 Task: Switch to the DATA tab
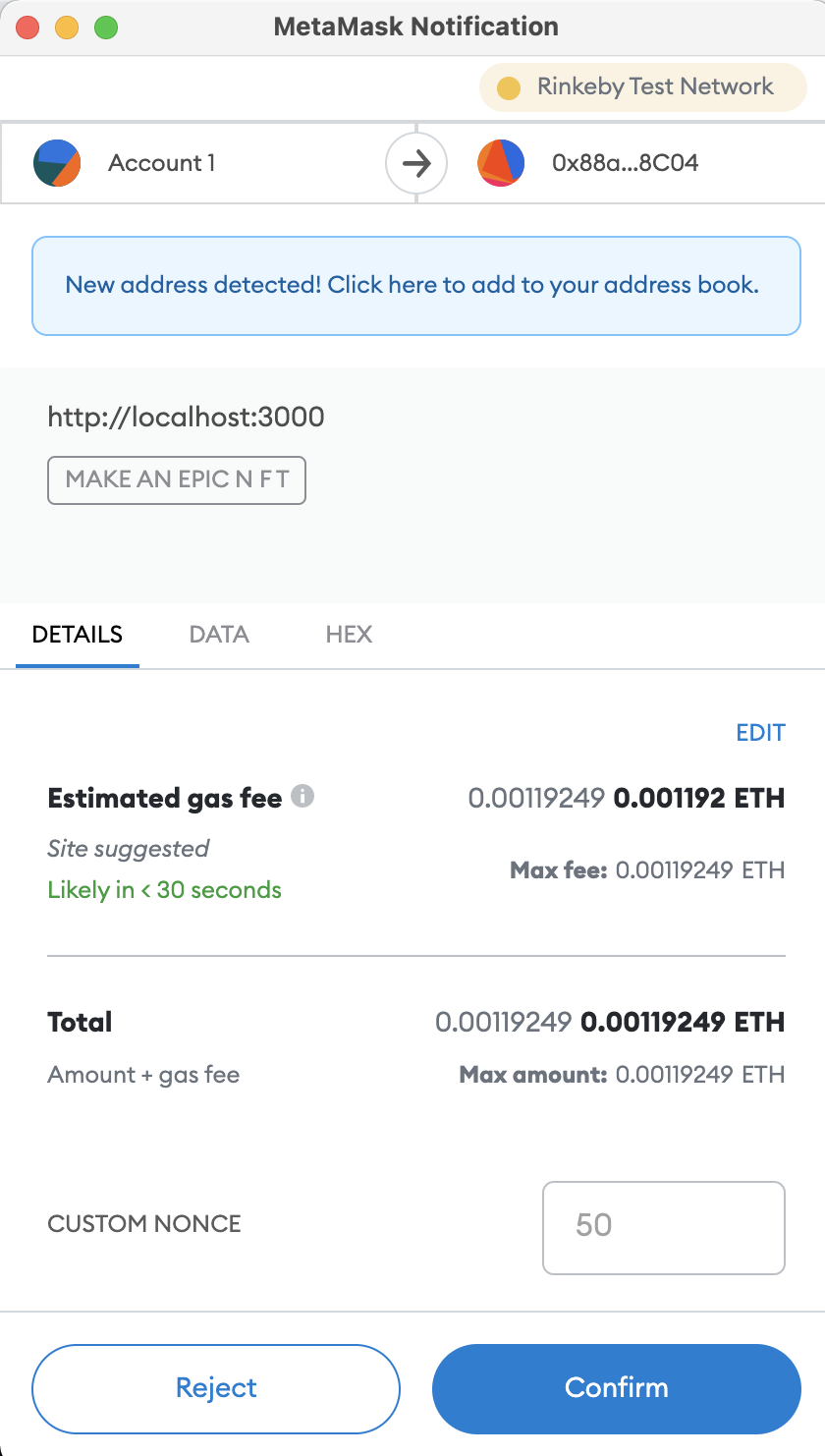(x=219, y=635)
